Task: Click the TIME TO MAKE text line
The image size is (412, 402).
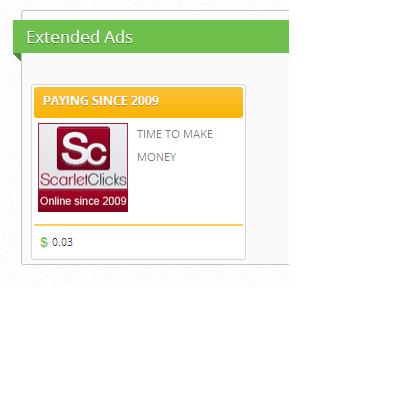Action: (175, 134)
